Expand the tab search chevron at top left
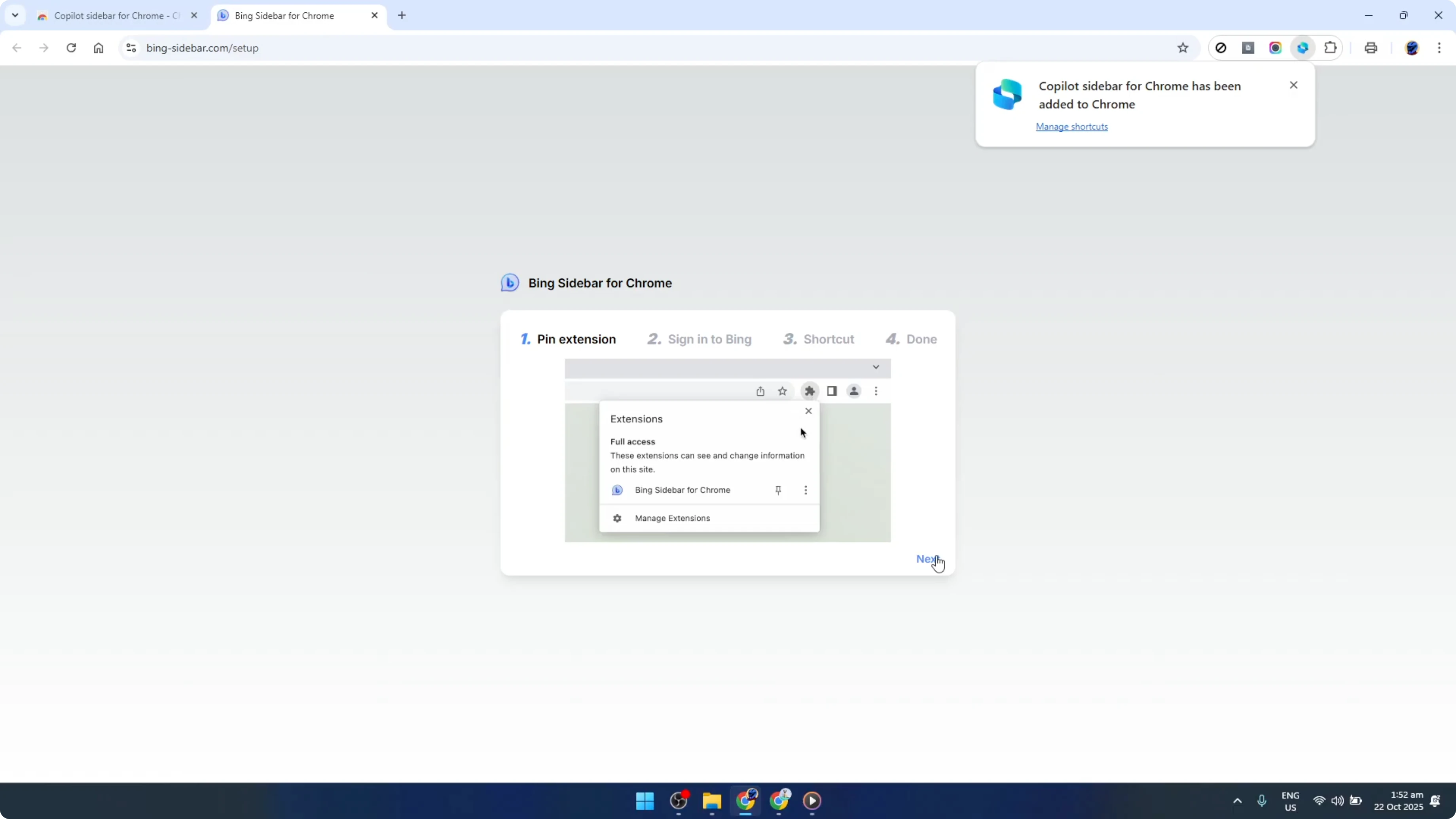The width and height of the screenshot is (1456, 819). click(15, 15)
